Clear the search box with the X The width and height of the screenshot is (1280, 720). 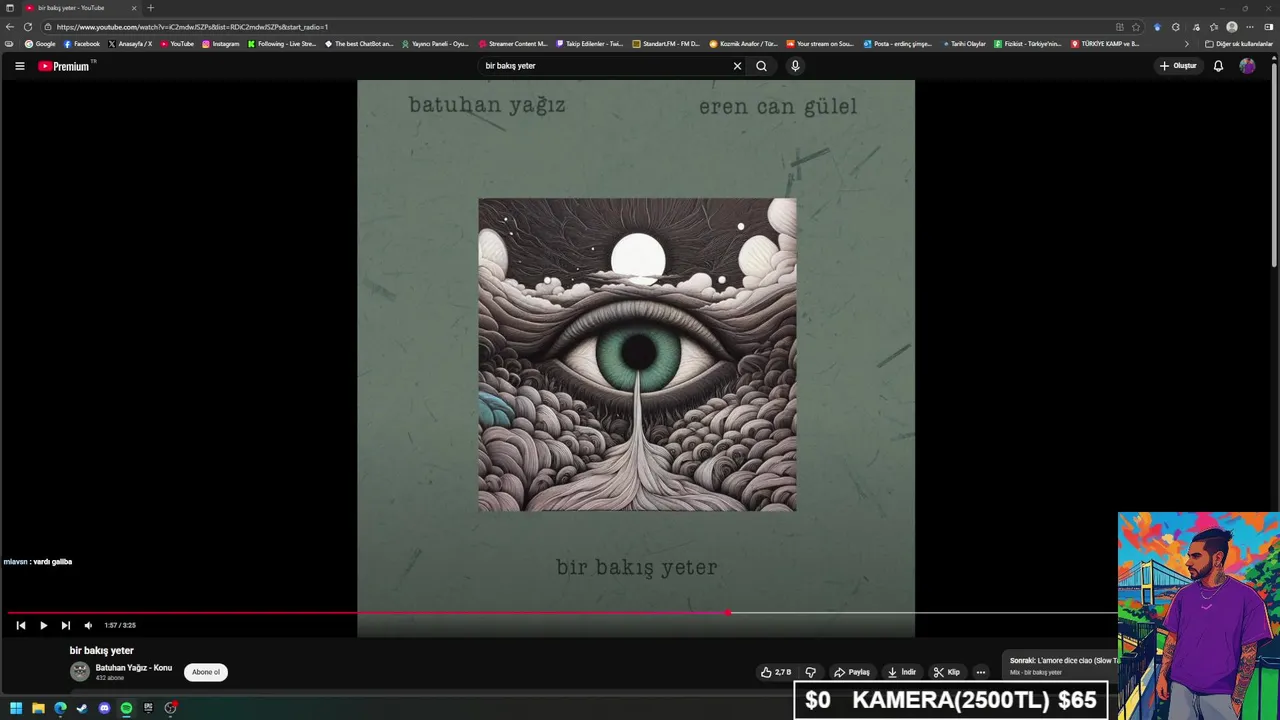(x=737, y=66)
